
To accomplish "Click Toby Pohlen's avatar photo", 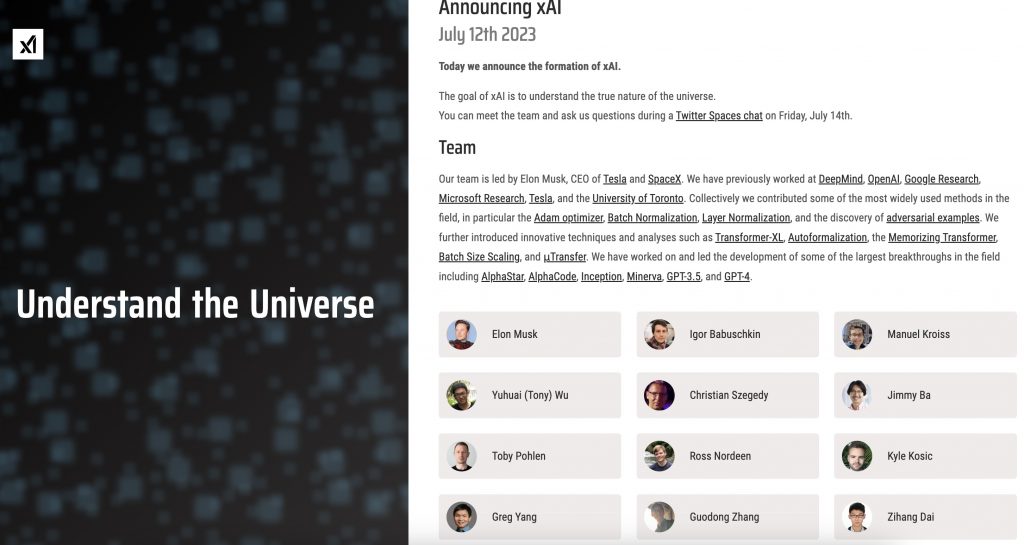I will pyautogui.click(x=461, y=456).
